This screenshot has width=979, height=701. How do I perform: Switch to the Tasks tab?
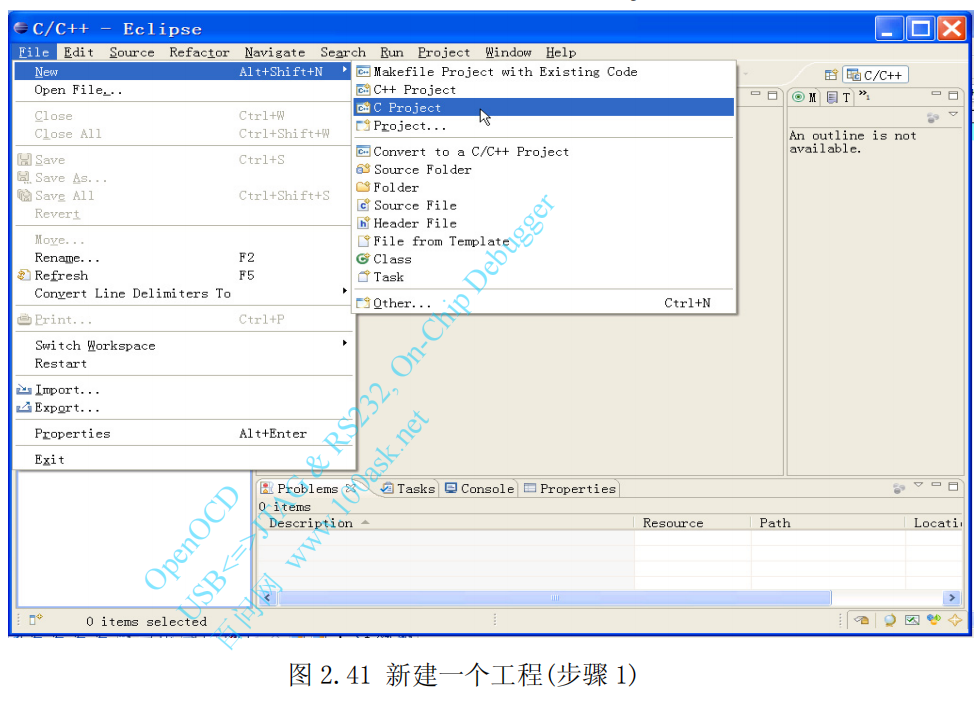click(x=409, y=488)
